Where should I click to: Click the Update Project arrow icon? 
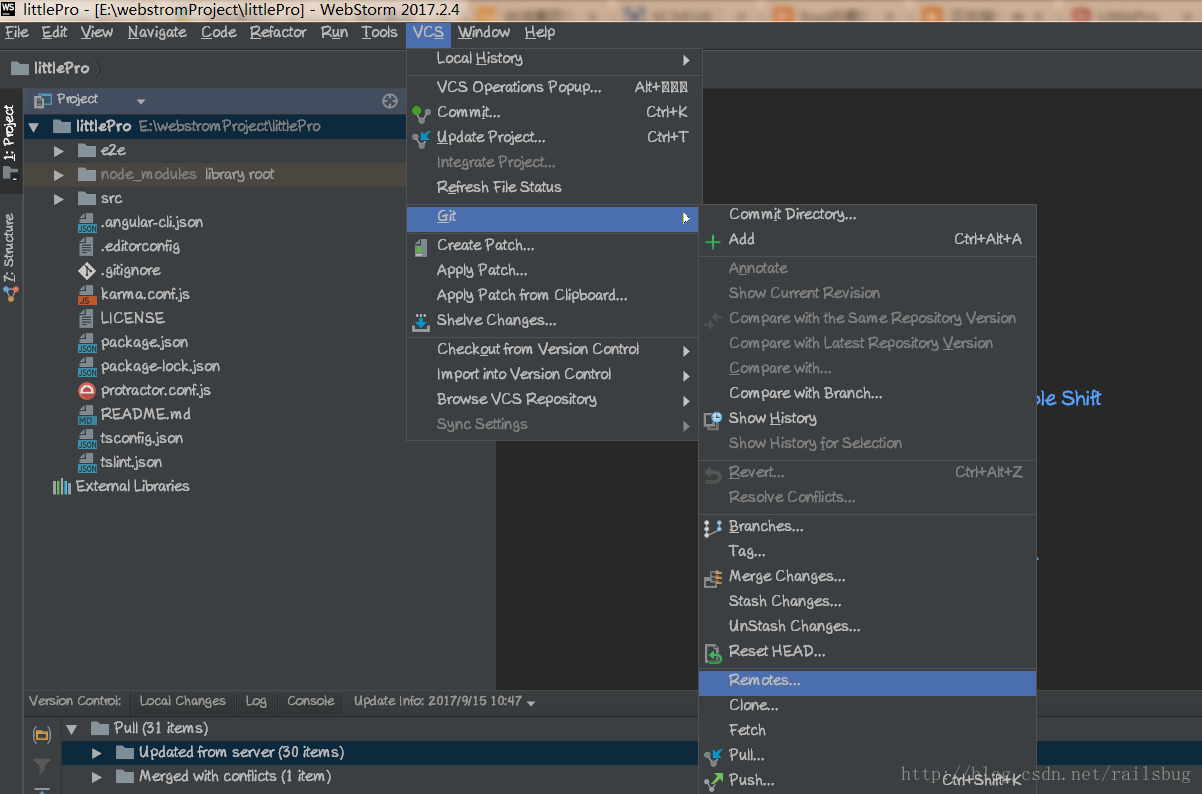(x=420, y=138)
